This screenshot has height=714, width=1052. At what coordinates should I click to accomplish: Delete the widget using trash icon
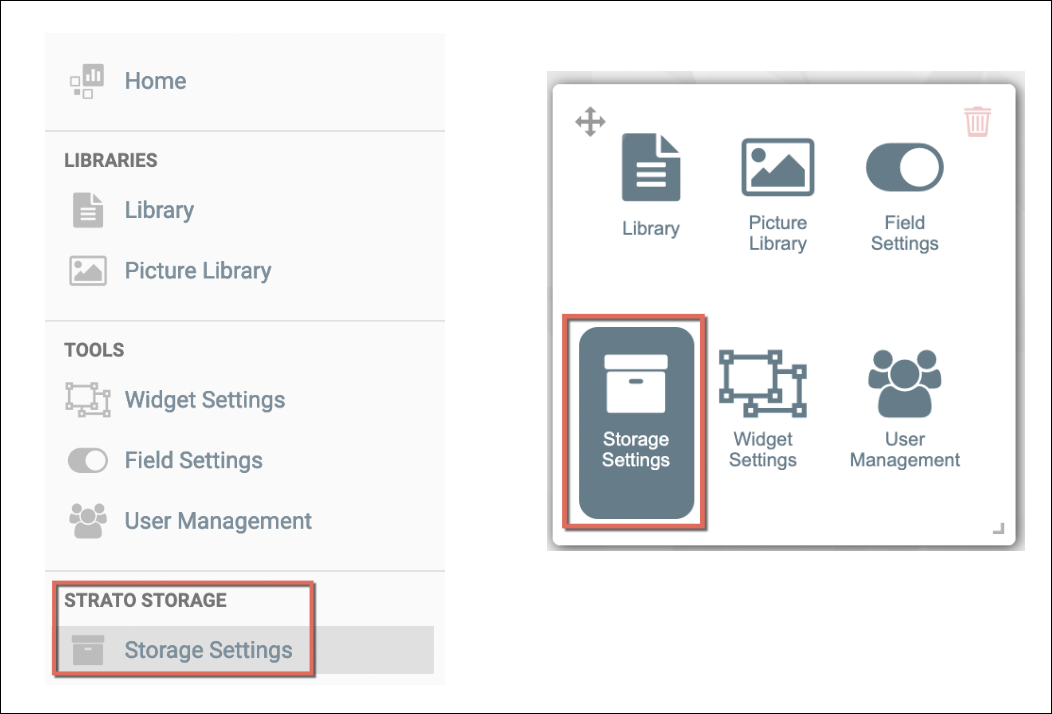tap(977, 122)
